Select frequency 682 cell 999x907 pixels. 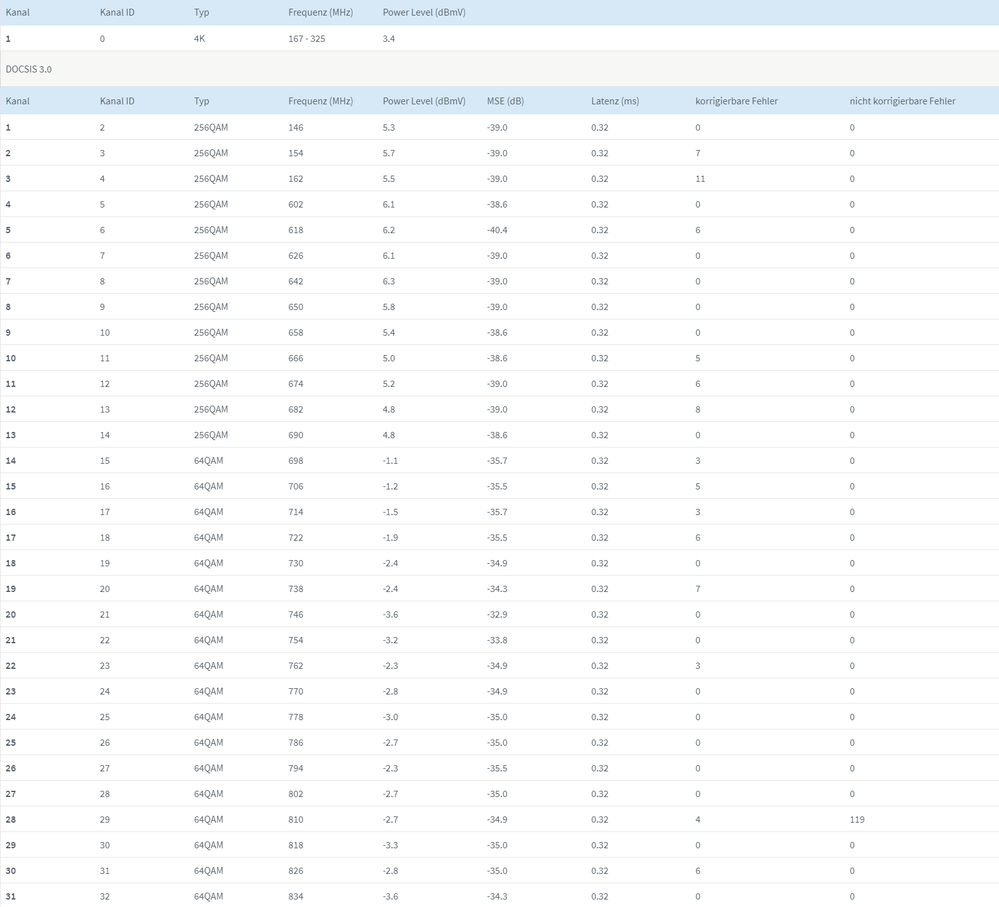coord(296,410)
